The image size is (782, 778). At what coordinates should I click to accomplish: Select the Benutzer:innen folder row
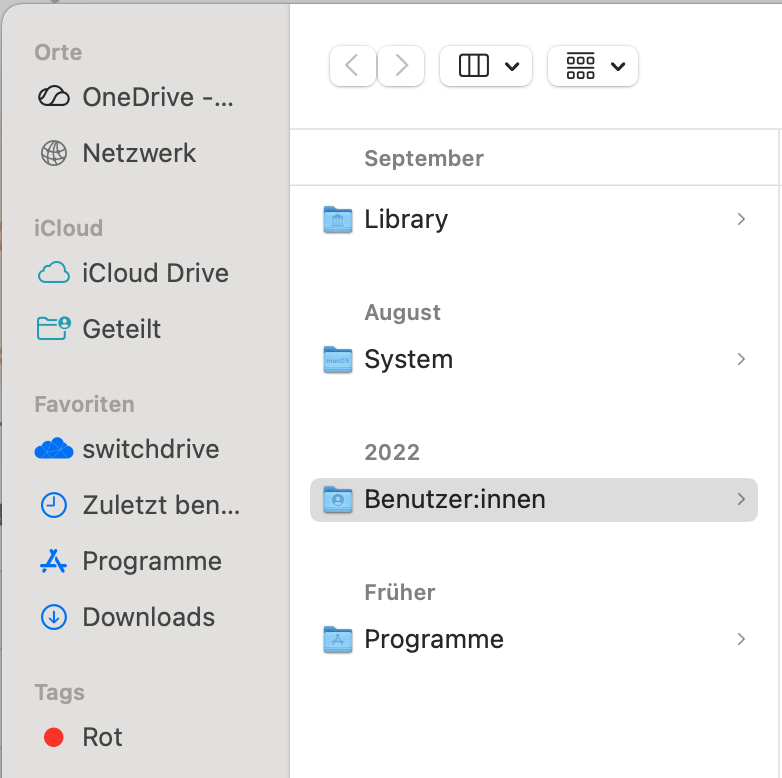tap(455, 499)
